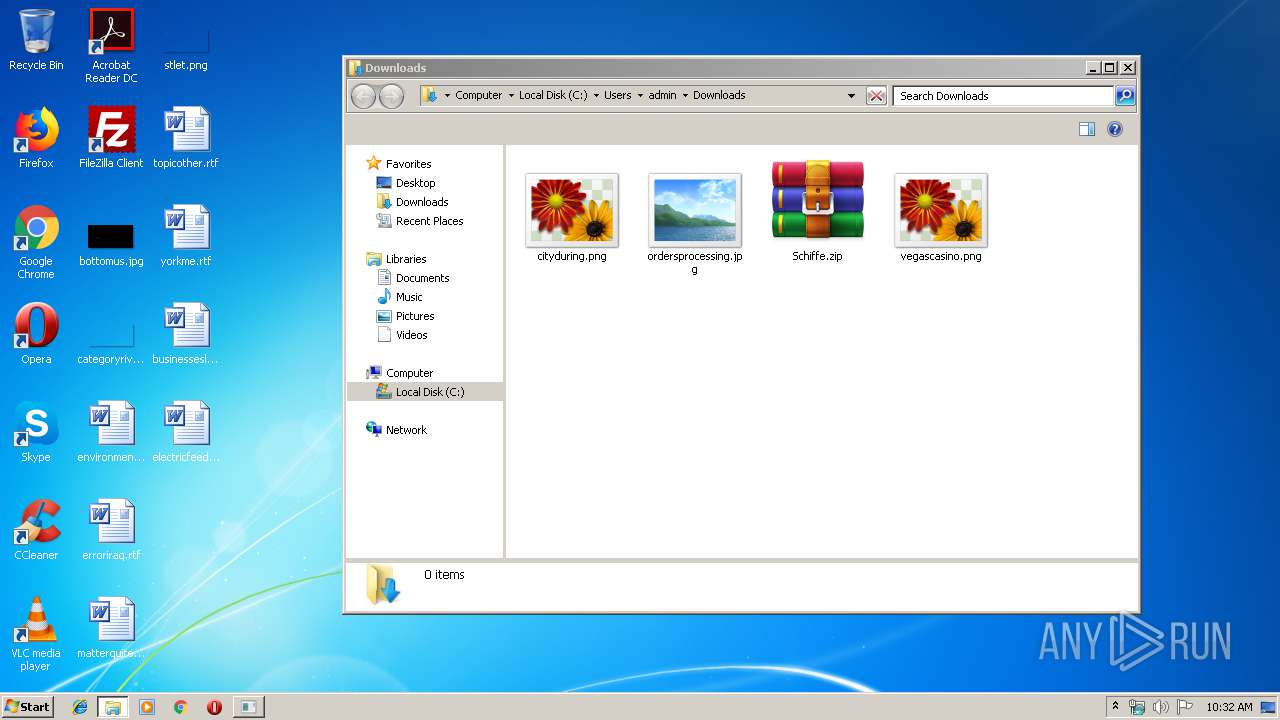Click the Computer breadcrumb in the address bar

(478, 96)
